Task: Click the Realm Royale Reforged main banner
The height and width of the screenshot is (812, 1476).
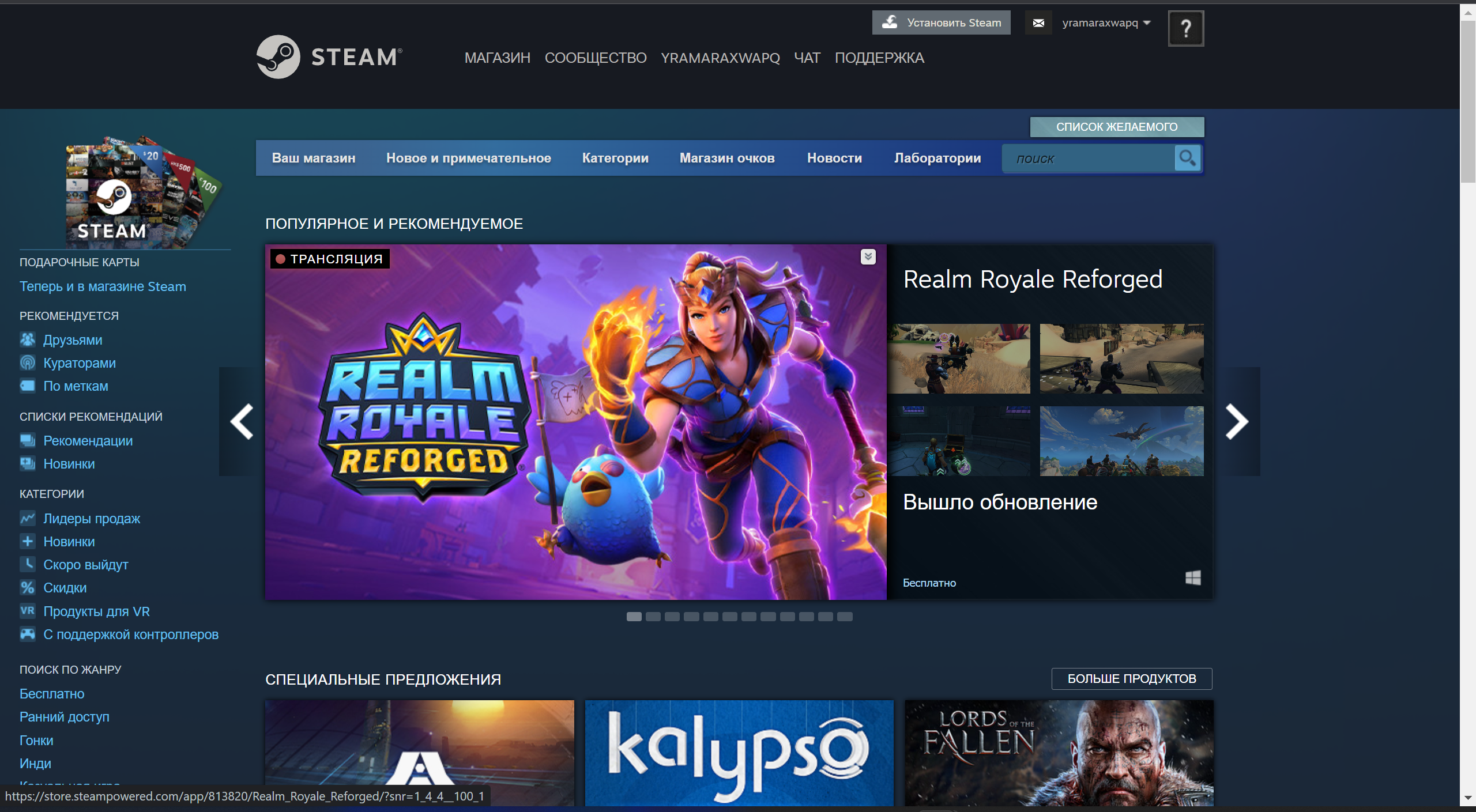Action: point(575,422)
